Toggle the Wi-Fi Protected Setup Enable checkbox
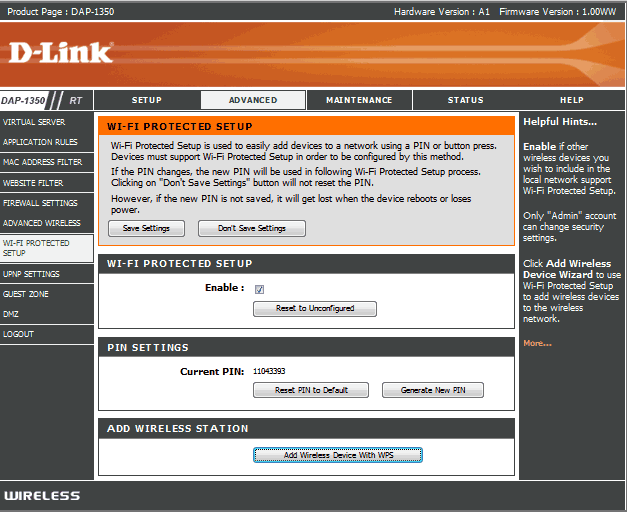The width and height of the screenshot is (627, 512). tap(259, 289)
